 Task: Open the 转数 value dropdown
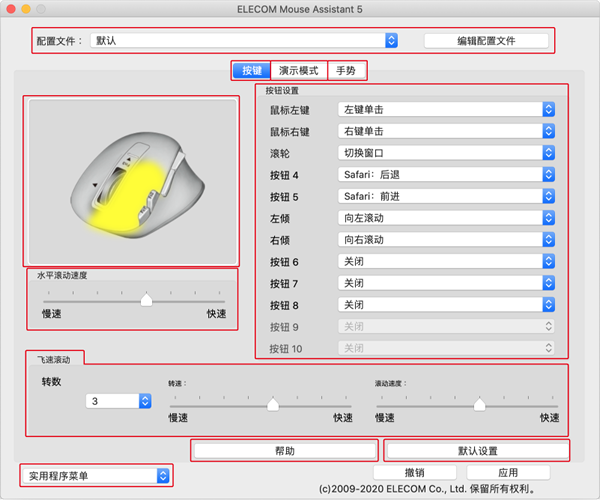[119, 401]
